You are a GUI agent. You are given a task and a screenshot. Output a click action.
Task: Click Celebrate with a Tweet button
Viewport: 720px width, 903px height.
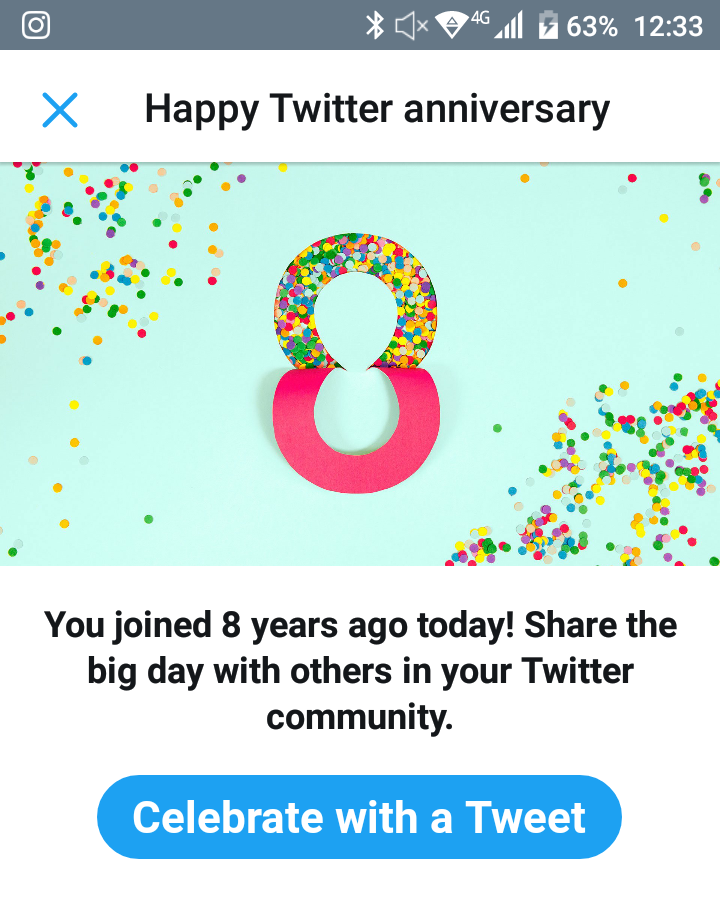359,817
